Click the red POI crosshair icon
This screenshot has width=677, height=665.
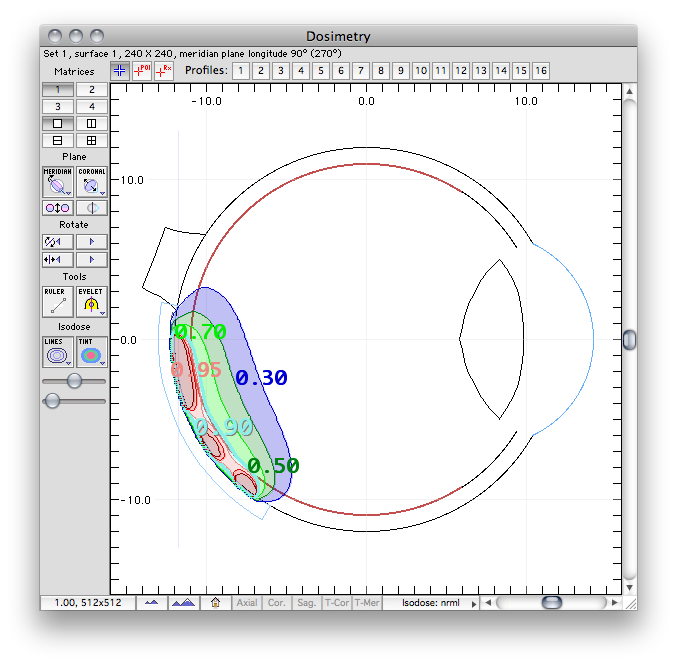[x=142, y=71]
